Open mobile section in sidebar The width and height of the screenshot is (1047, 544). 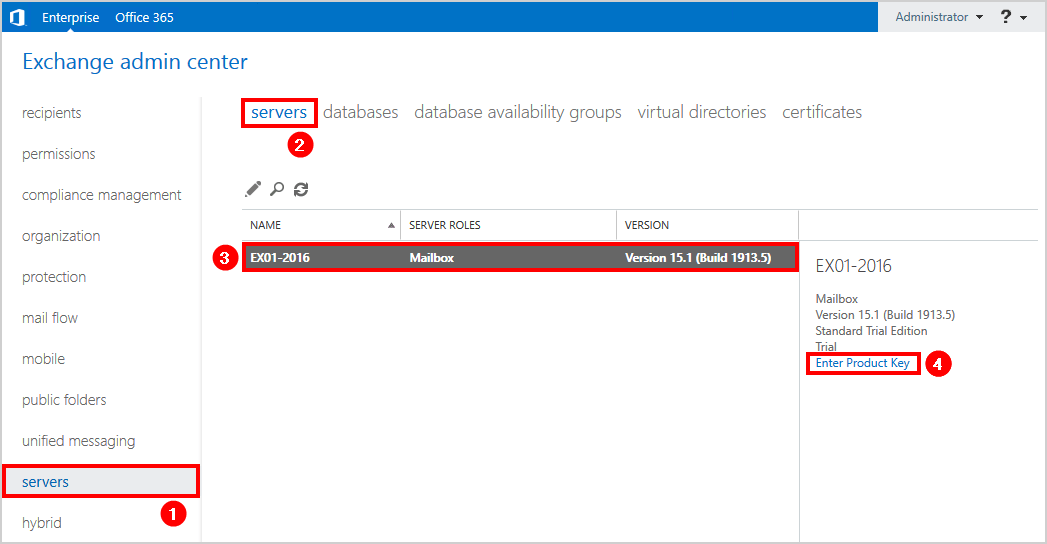43,359
